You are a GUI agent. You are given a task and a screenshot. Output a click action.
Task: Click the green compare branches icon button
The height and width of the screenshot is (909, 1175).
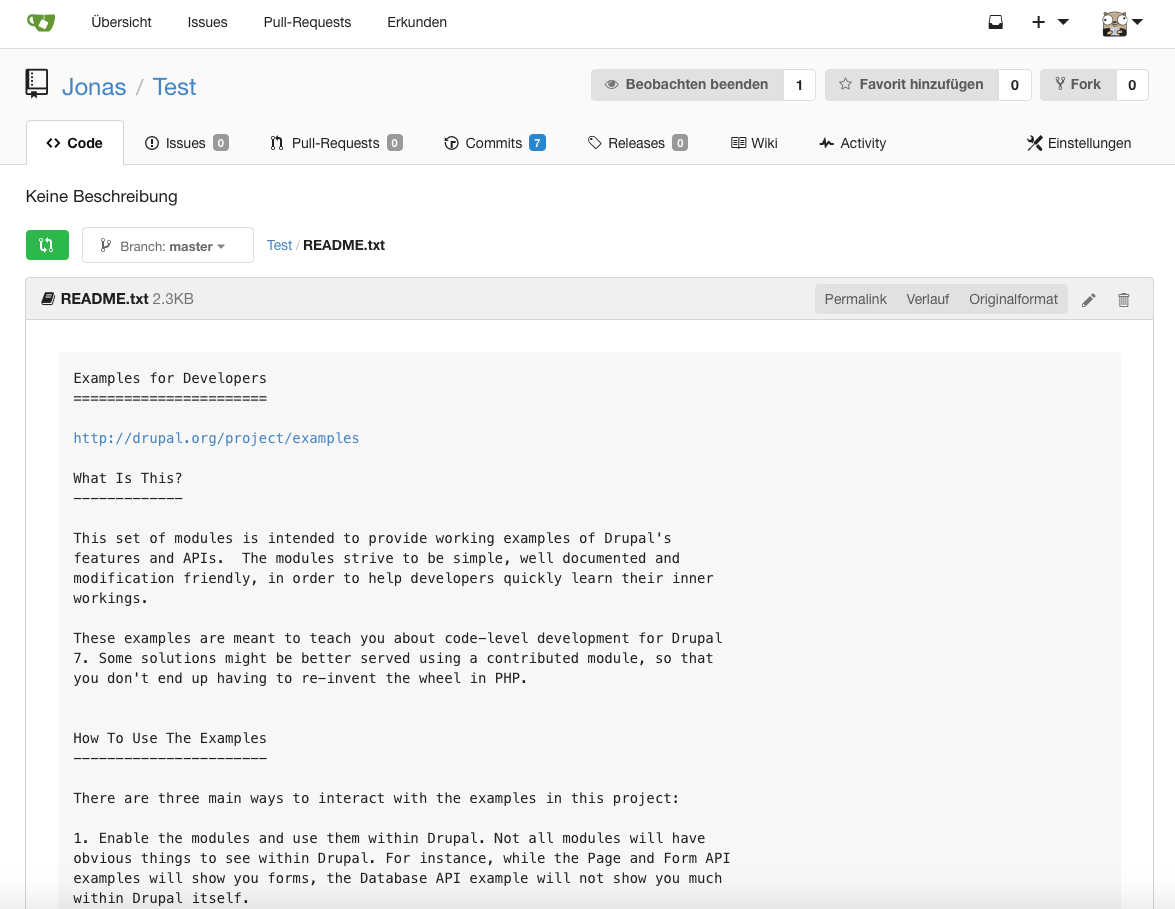(x=47, y=245)
